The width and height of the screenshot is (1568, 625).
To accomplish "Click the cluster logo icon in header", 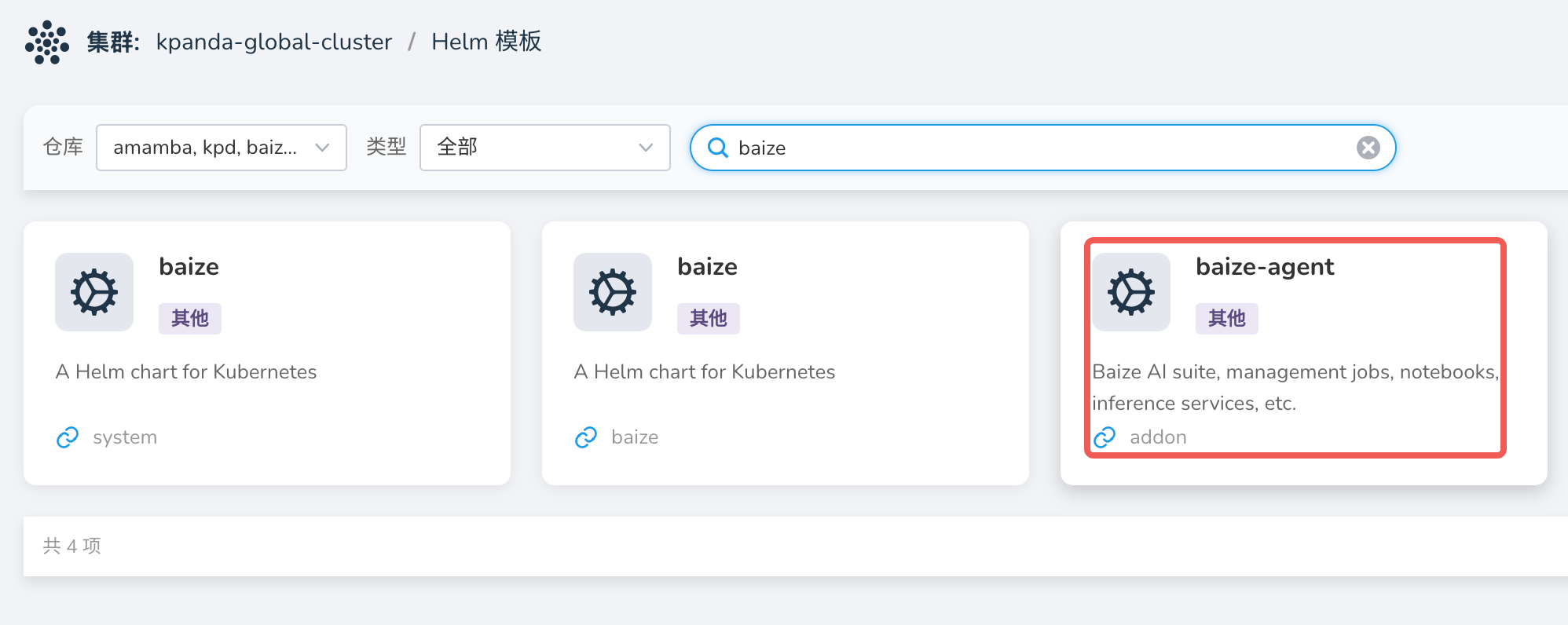I will click(x=47, y=42).
